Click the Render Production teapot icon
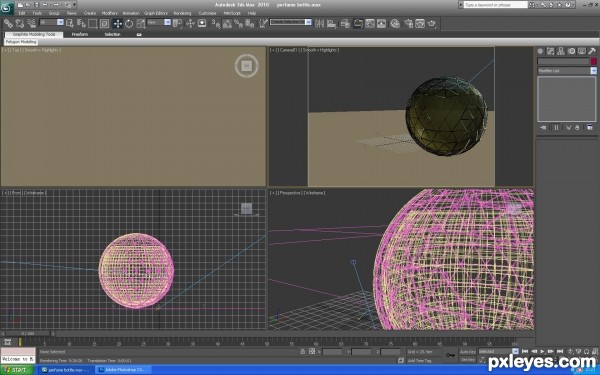This screenshot has height=375, width=600. (432, 24)
